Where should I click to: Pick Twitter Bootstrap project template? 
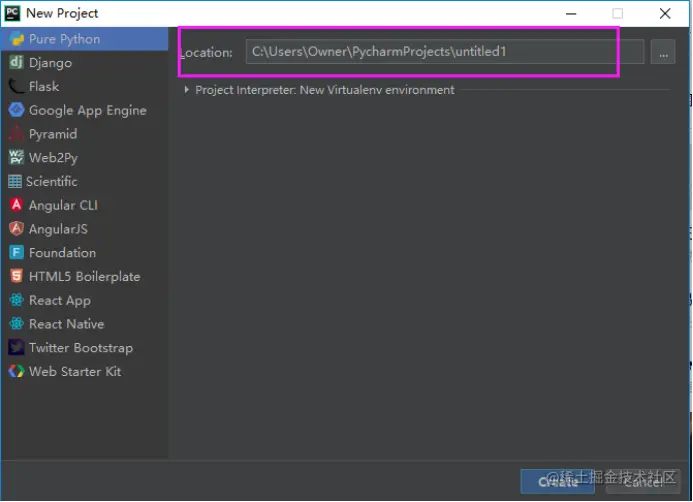[80, 348]
